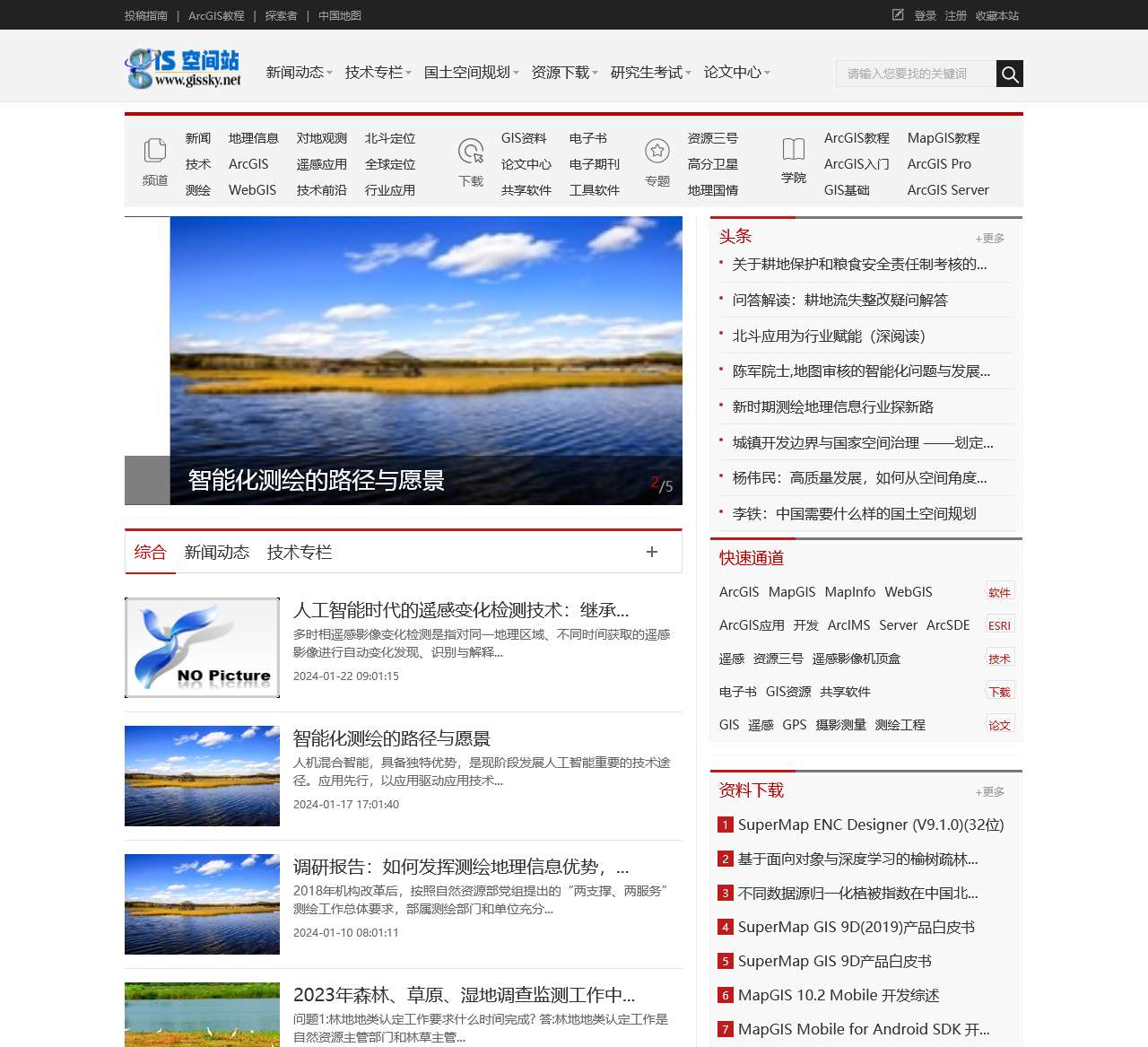Image resolution: width=1148 pixels, height=1047 pixels.
Task: Switch to the 技术专栏 tab
Action: pos(299,552)
